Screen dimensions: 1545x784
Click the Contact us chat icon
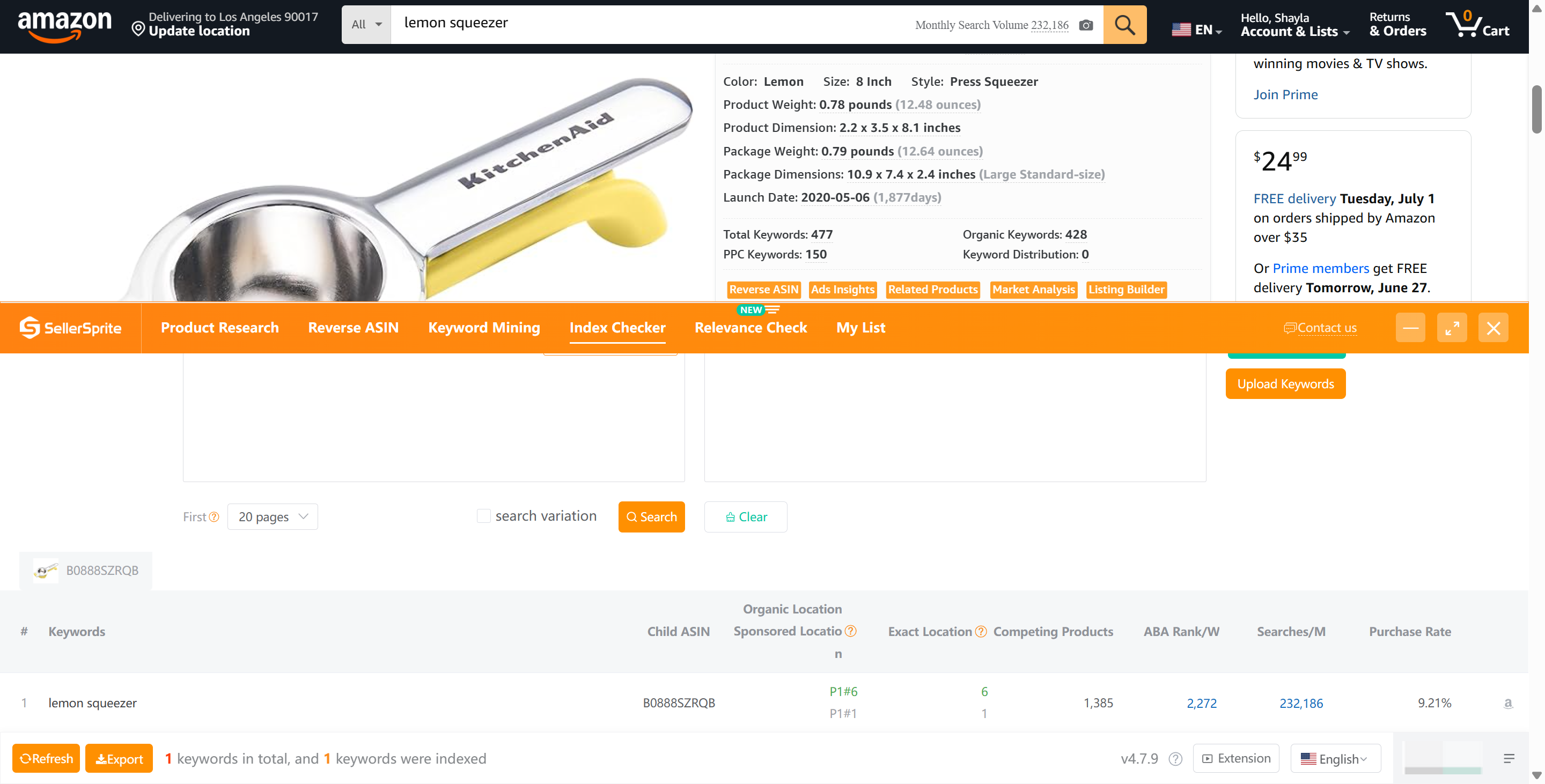(x=1290, y=328)
